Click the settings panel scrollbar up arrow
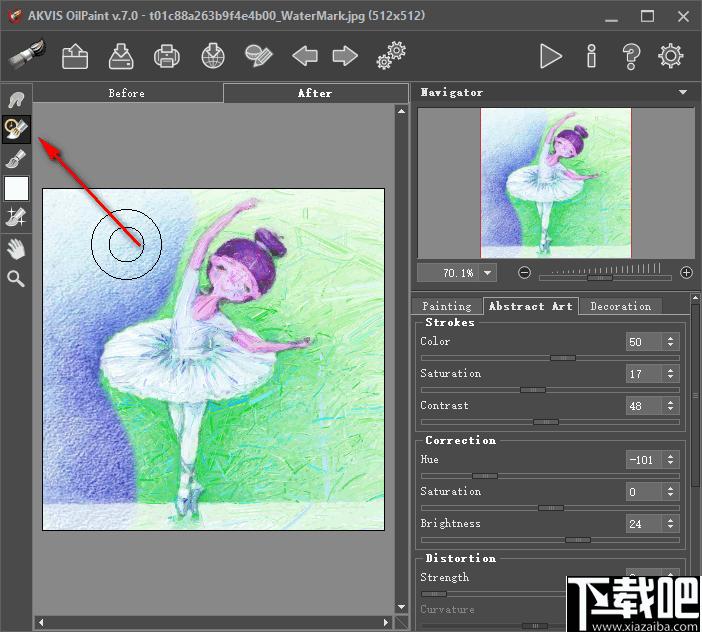This screenshot has height=632, width=702. click(695, 297)
